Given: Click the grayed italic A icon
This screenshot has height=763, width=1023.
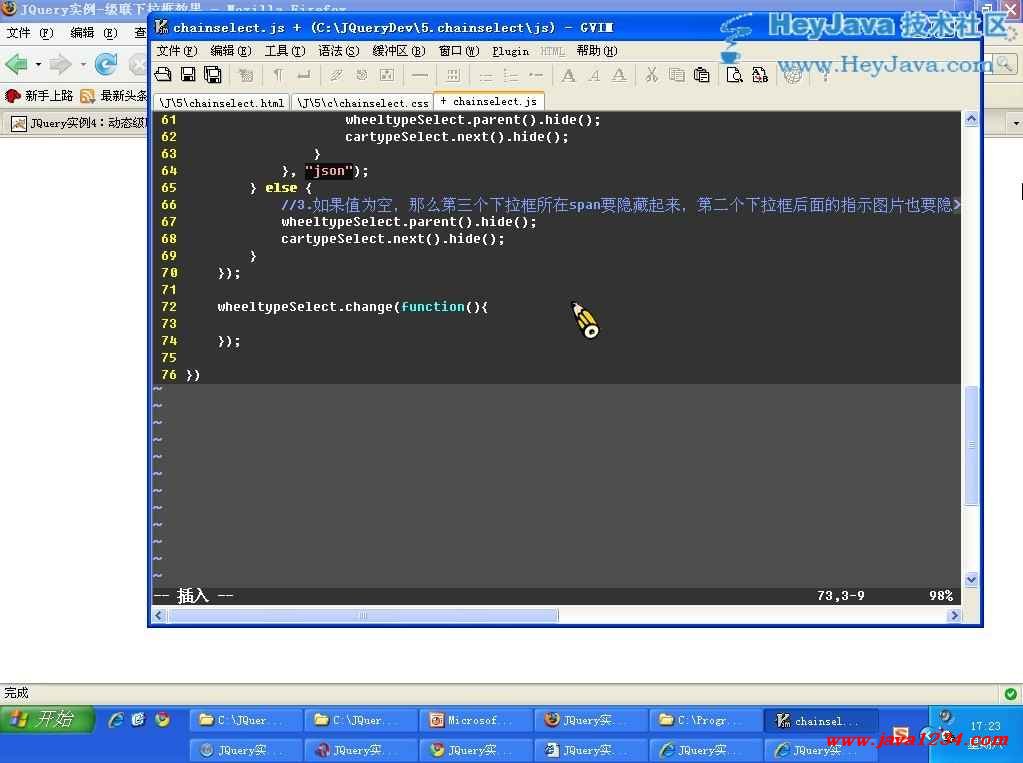Looking at the screenshot, I should point(594,75).
